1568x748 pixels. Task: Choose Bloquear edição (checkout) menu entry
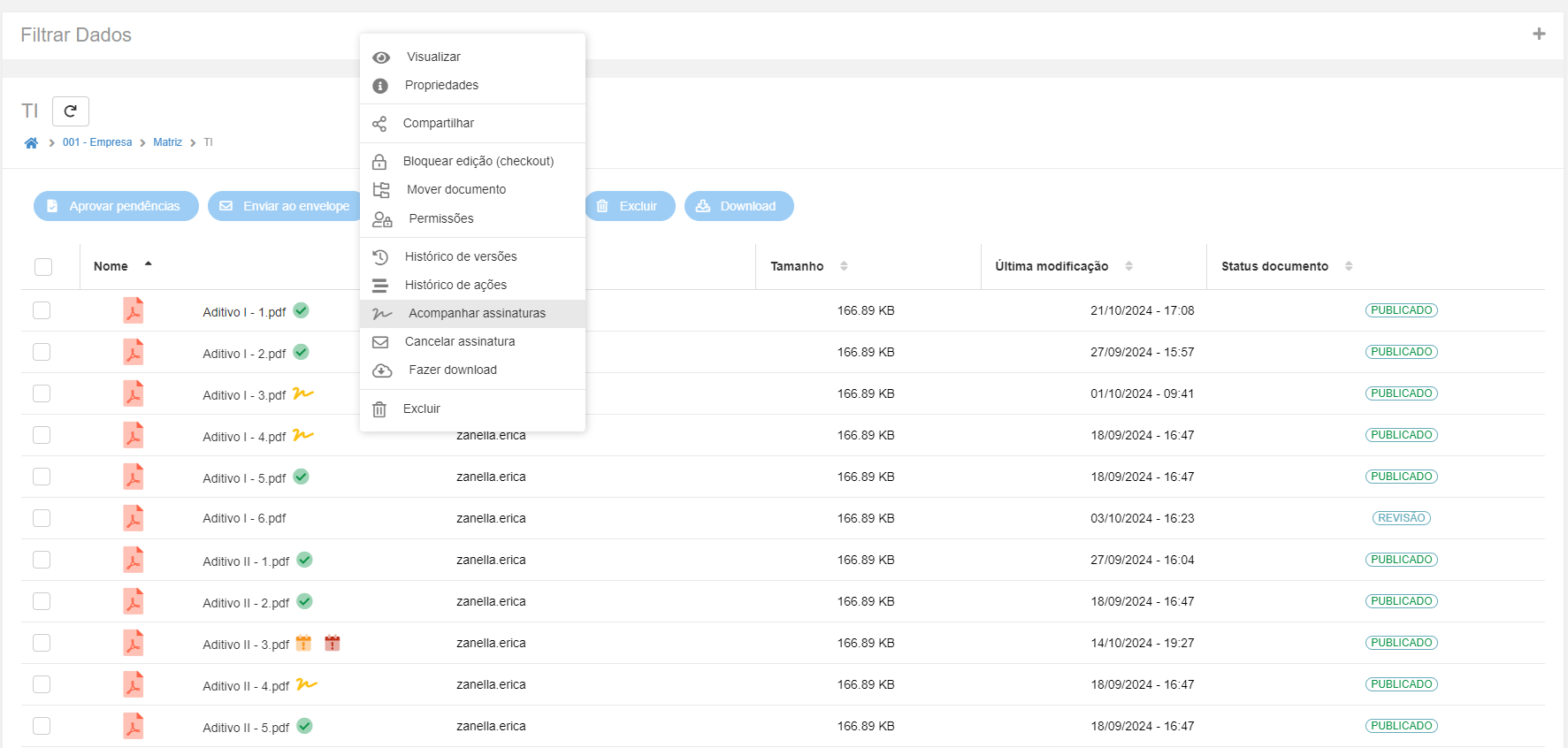472,161
